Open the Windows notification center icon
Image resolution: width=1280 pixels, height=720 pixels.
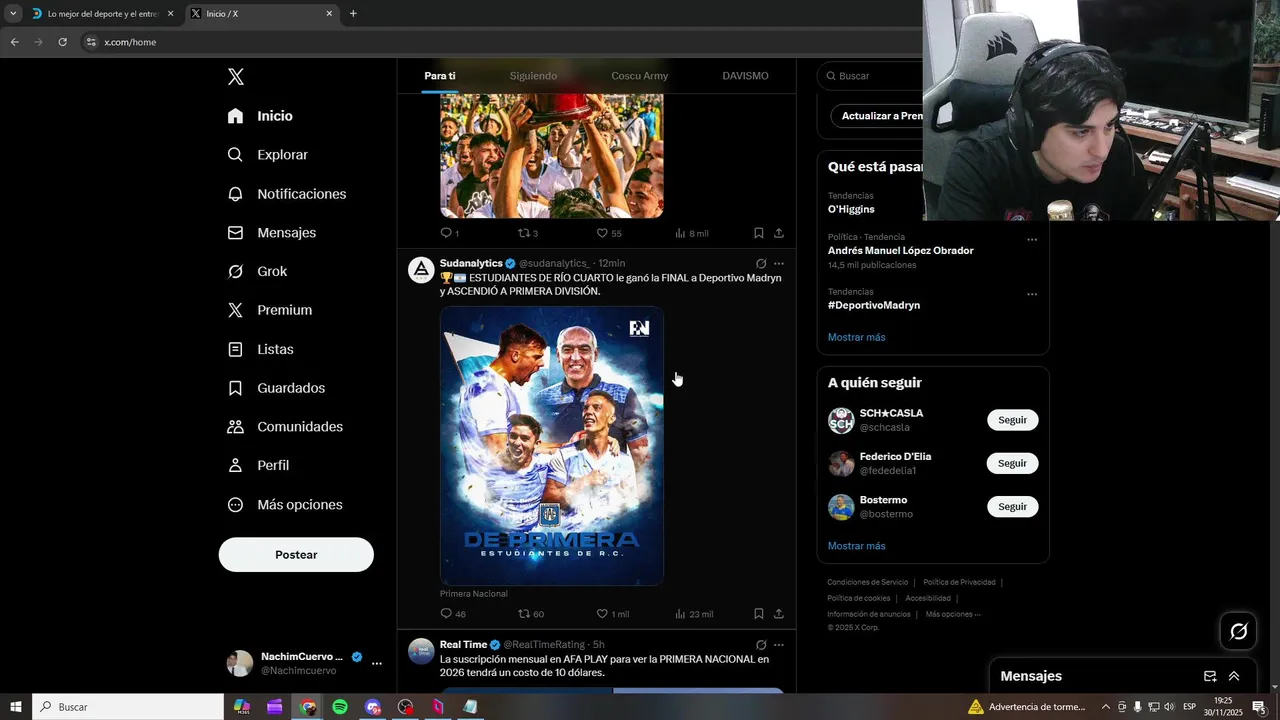tap(1259, 707)
